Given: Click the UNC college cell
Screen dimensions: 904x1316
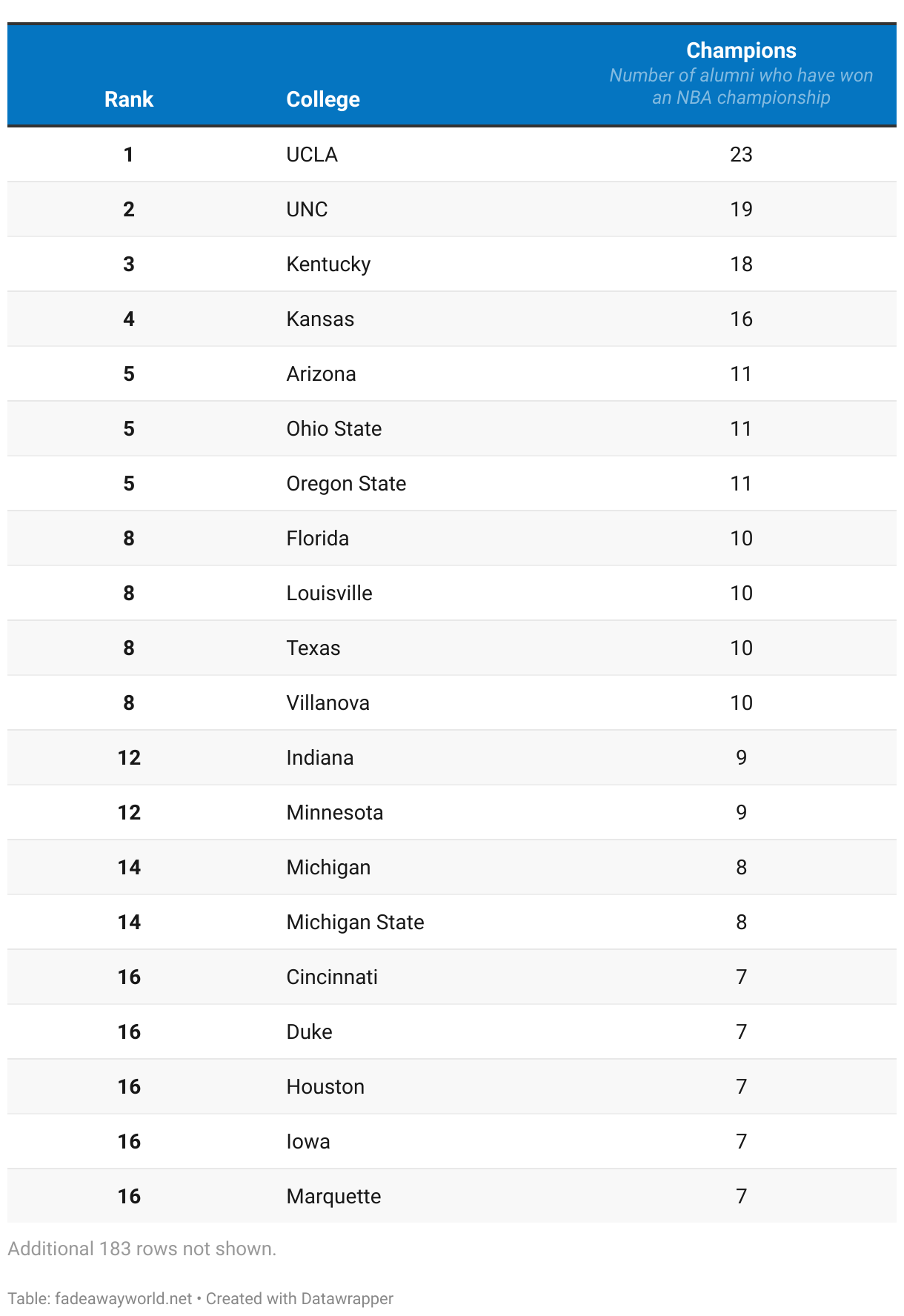Looking at the screenshot, I should (307, 209).
